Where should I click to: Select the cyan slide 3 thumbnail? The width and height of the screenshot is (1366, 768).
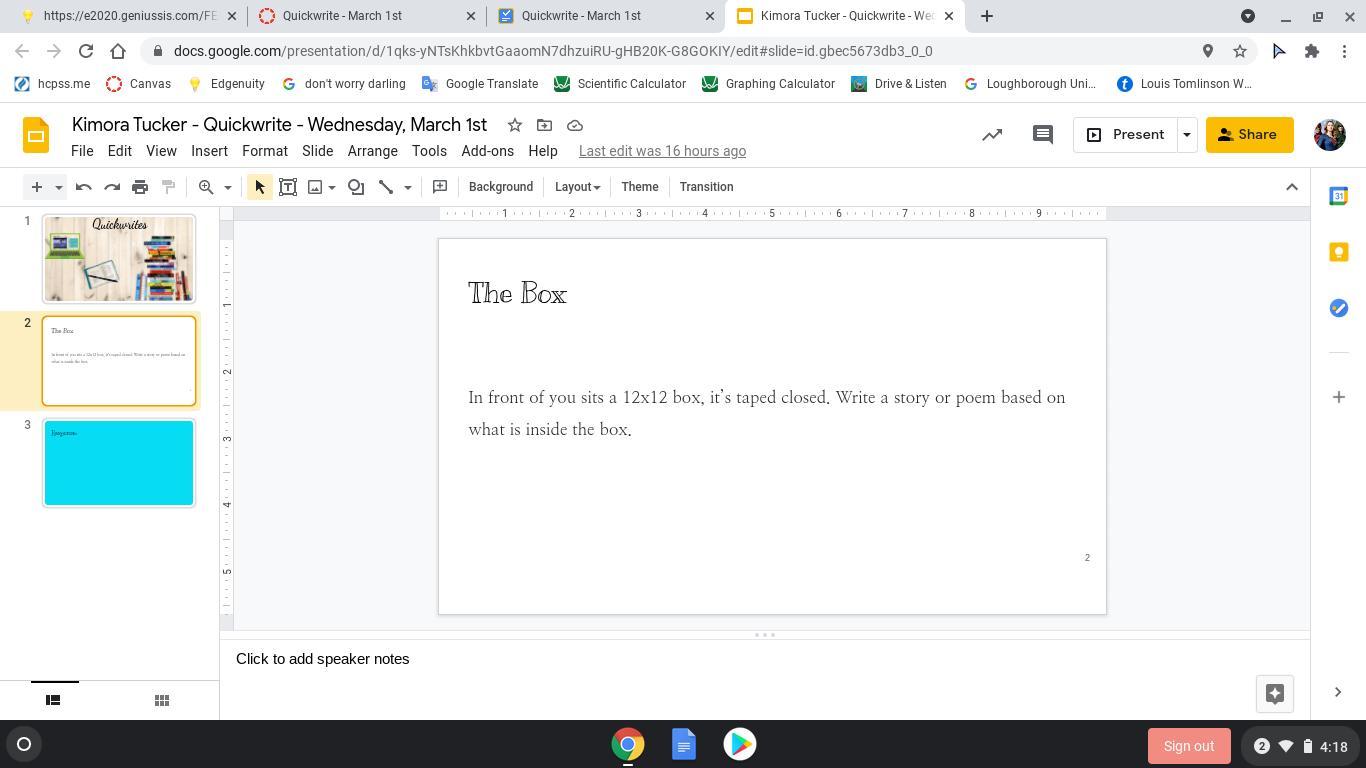click(x=119, y=463)
